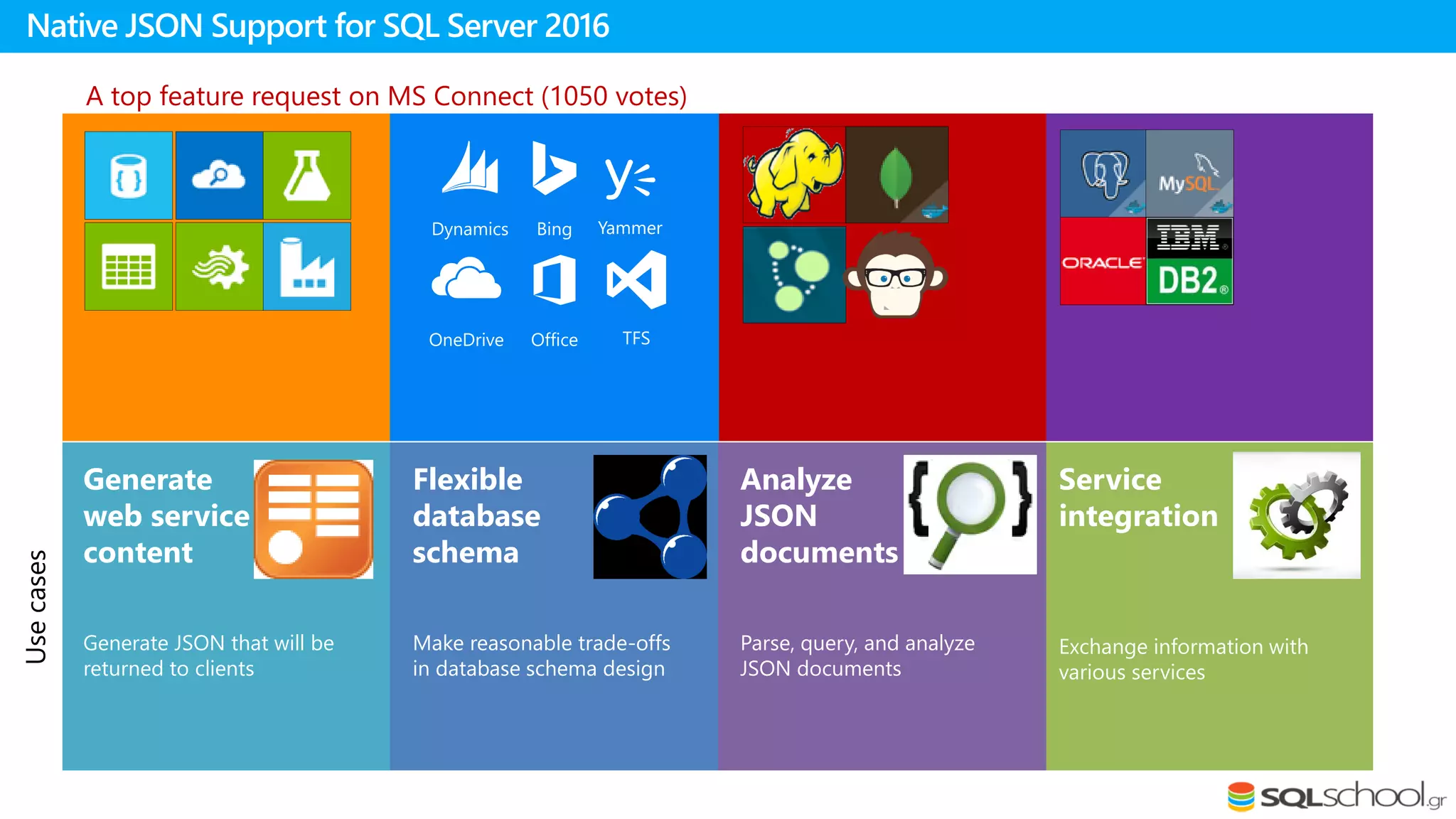
Task: Click the JSON magnifying glass icon
Action: point(970,515)
